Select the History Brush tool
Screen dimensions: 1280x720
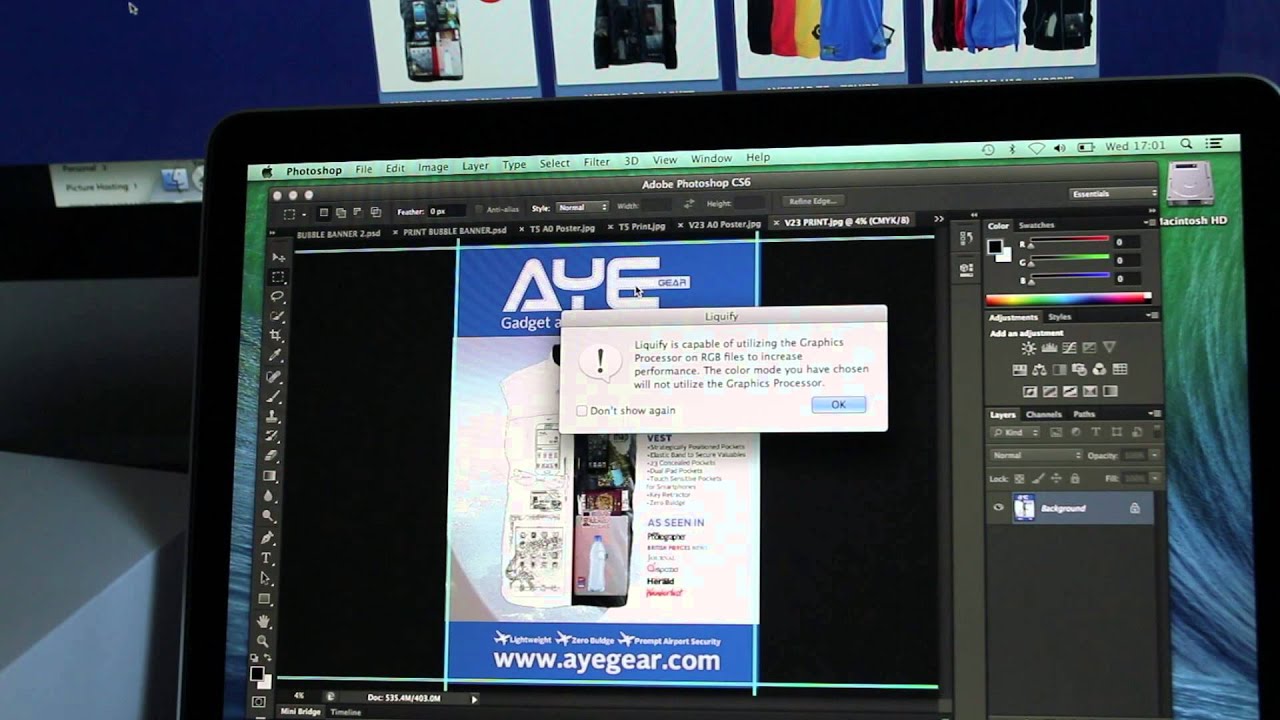click(x=270, y=436)
